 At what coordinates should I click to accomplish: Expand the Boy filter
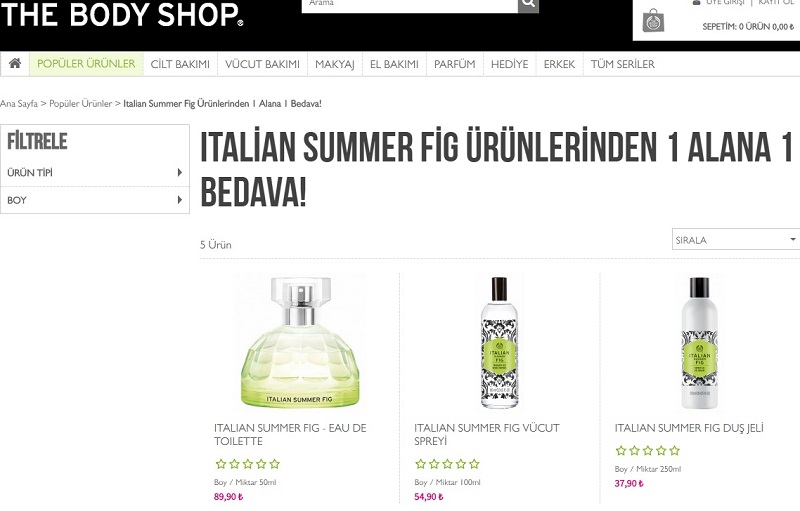pos(95,200)
